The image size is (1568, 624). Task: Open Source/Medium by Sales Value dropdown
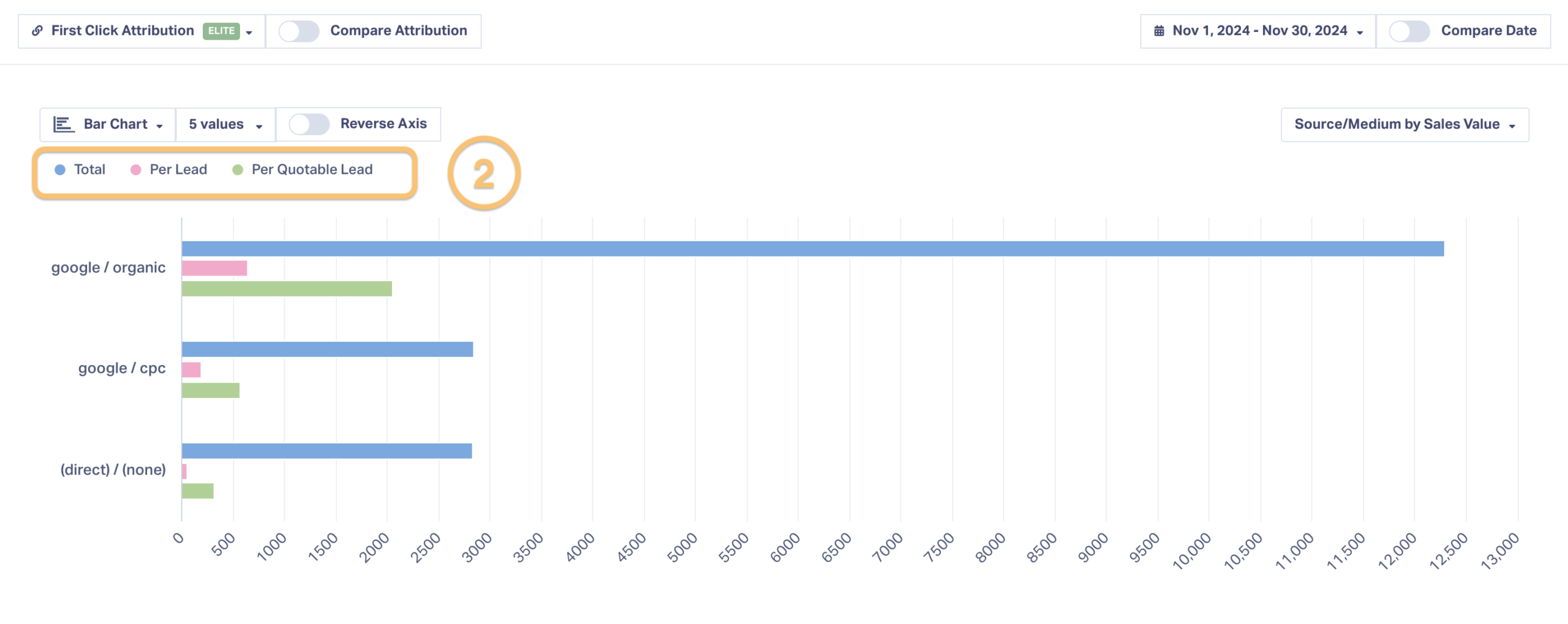click(1405, 125)
